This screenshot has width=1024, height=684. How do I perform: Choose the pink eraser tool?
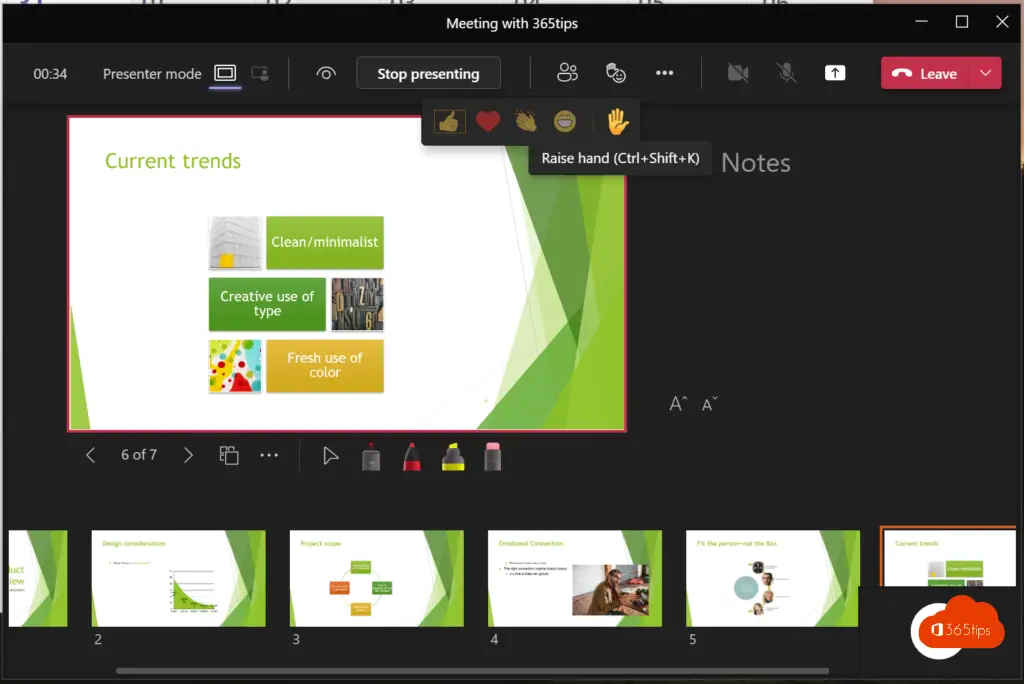492,457
